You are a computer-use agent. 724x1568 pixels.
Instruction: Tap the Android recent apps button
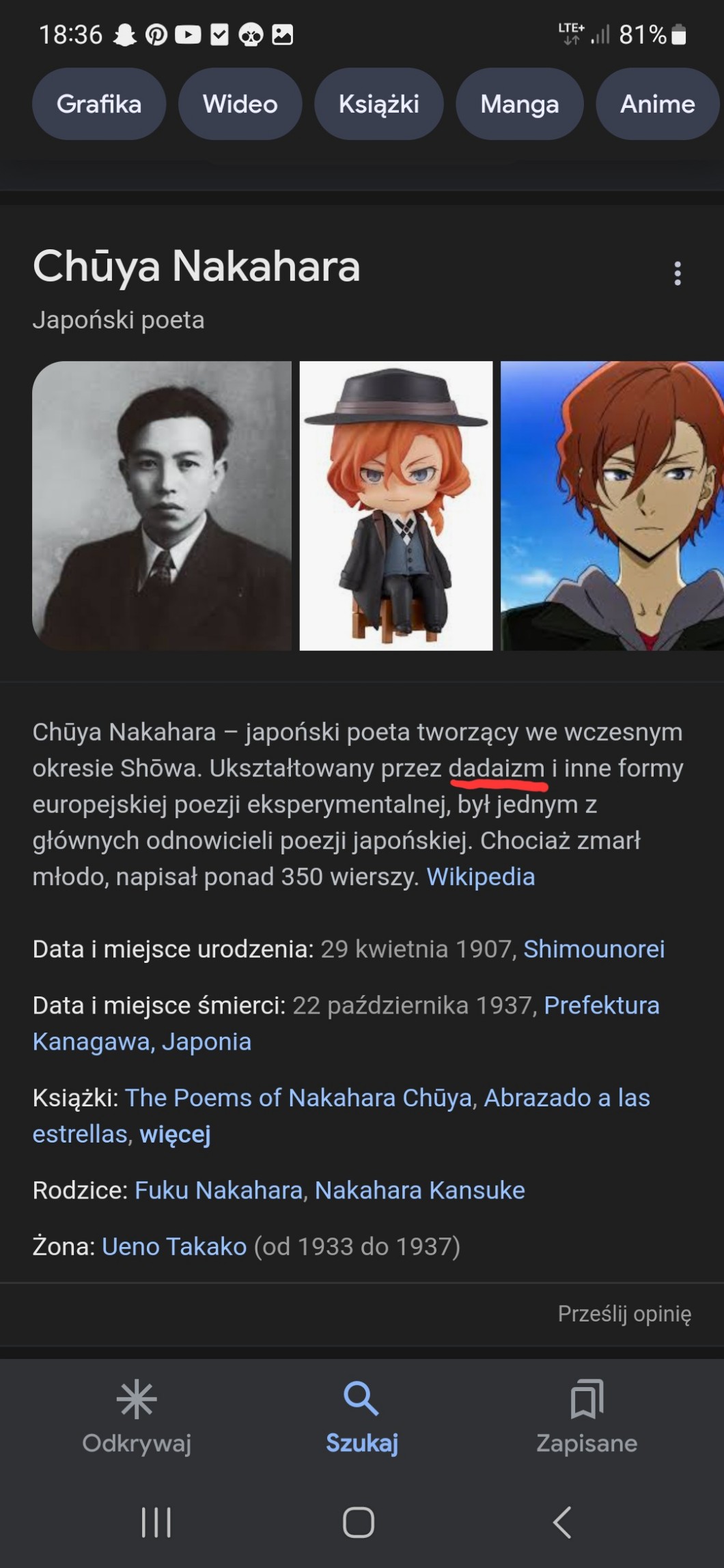pyautogui.click(x=156, y=1522)
